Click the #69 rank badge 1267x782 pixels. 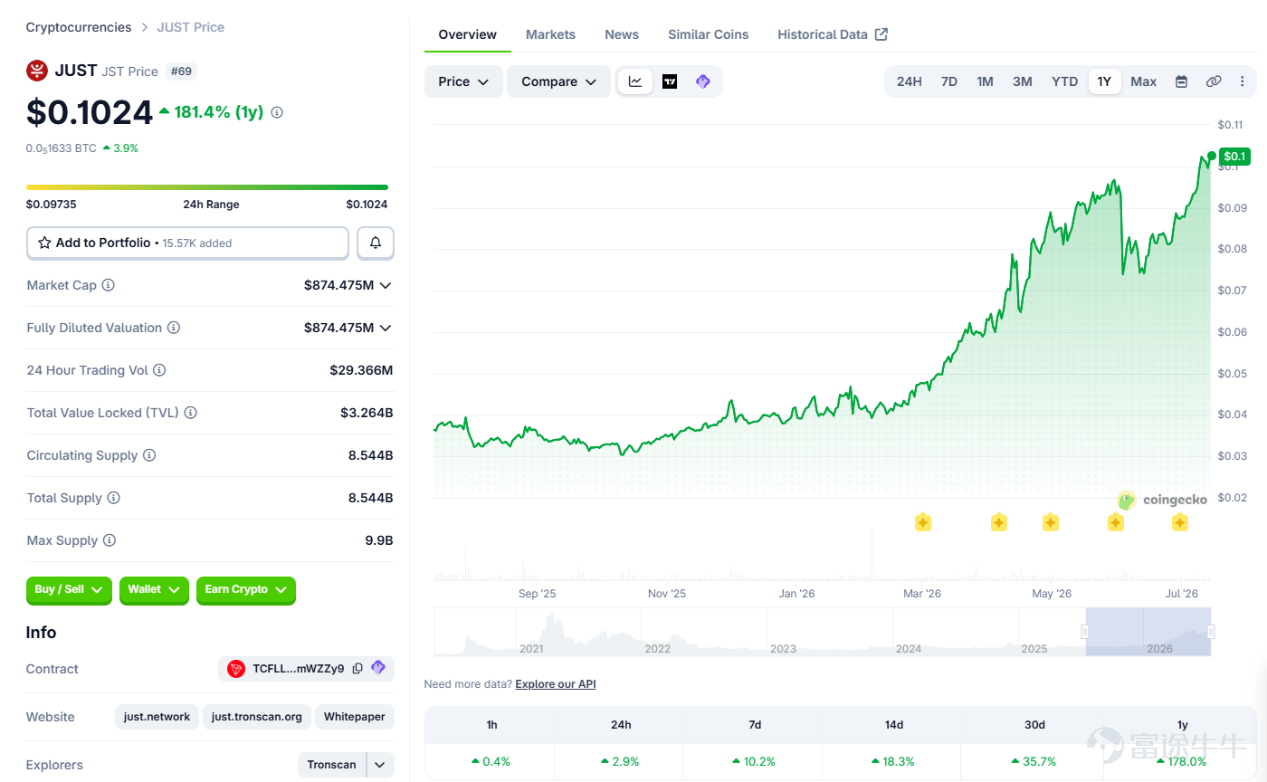coord(181,71)
